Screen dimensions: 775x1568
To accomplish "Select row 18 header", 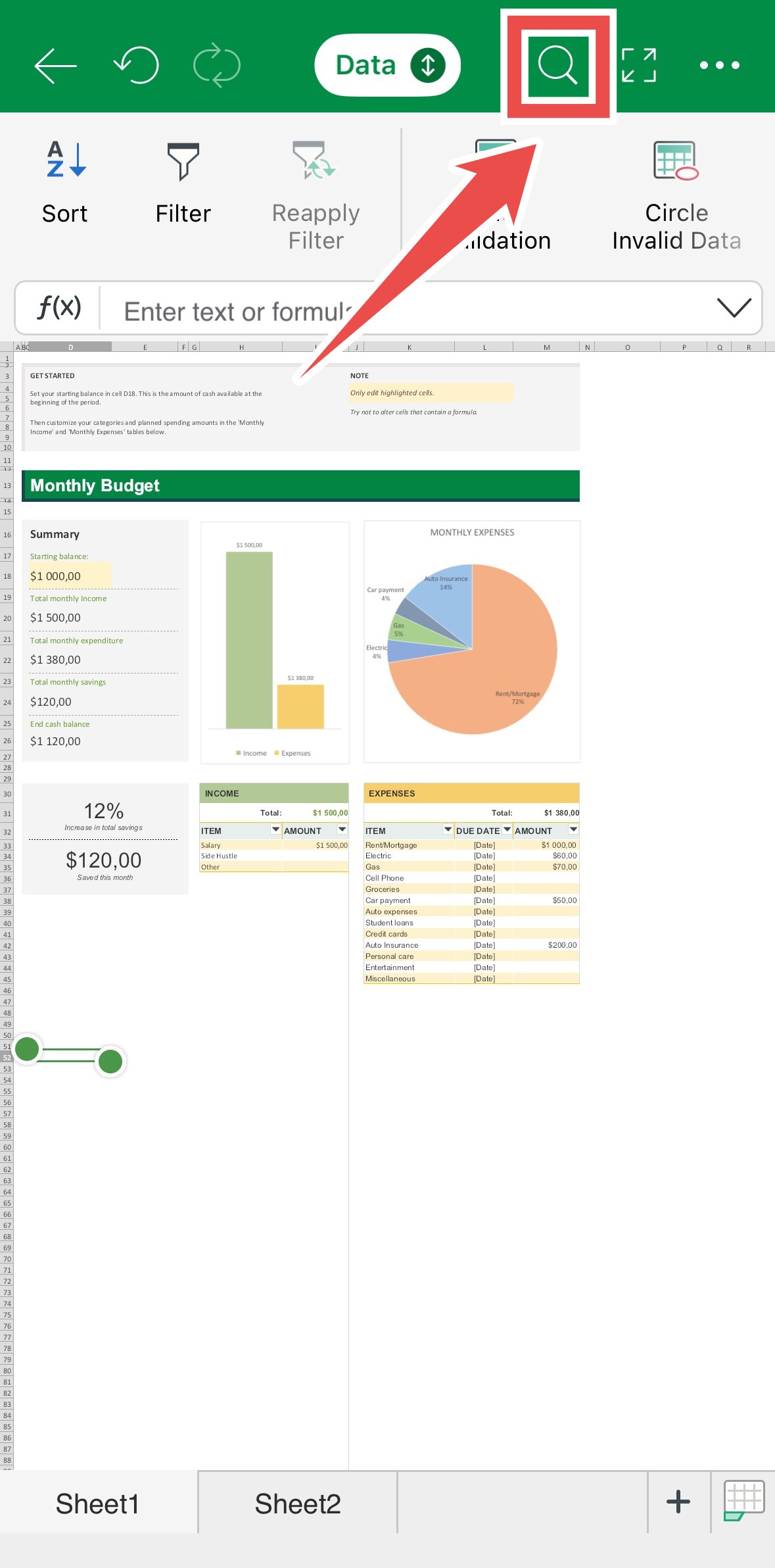I will (7, 576).
